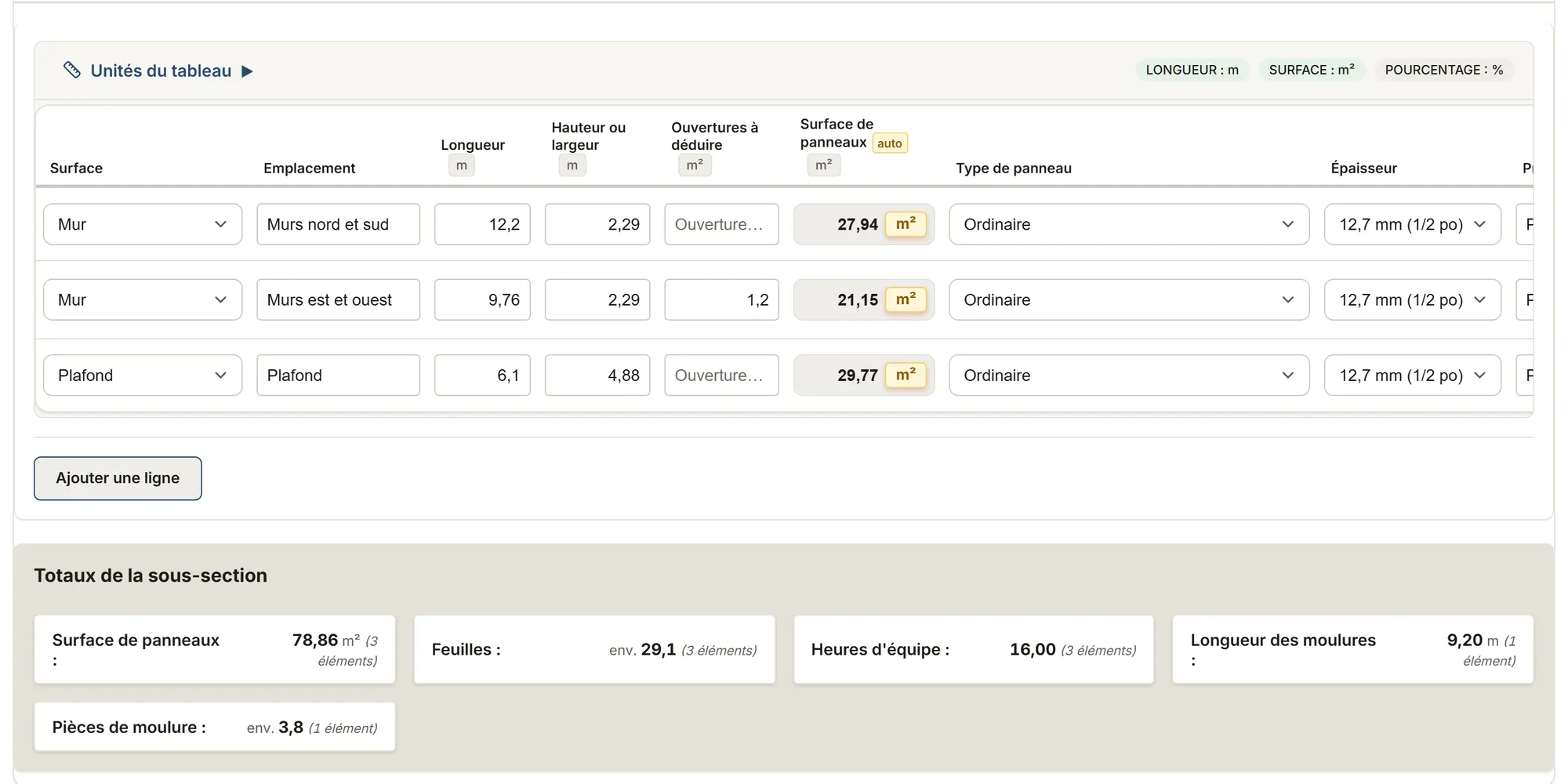Click the Type de panneau column header
Screen dimensions: 1568x784
point(1014,169)
